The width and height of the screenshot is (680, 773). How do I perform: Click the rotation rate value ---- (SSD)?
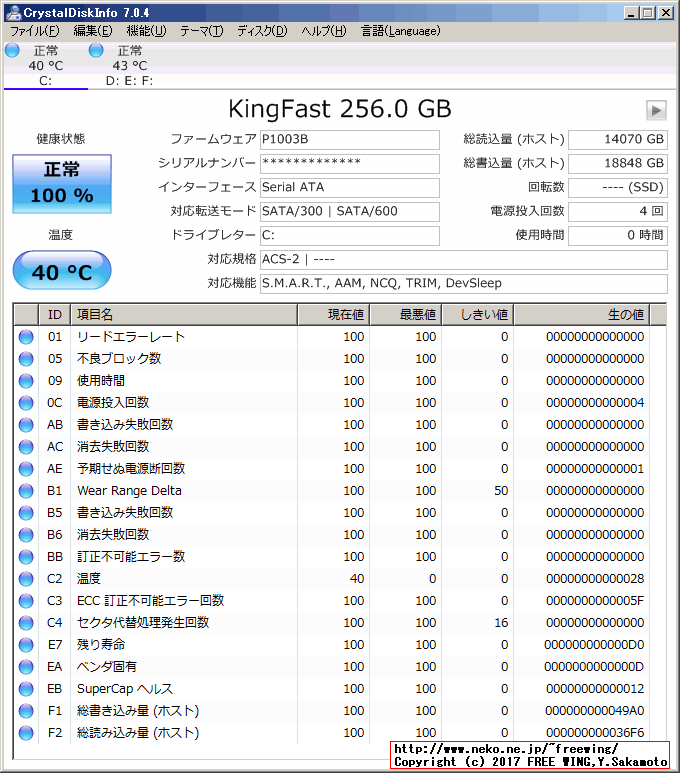[618, 187]
